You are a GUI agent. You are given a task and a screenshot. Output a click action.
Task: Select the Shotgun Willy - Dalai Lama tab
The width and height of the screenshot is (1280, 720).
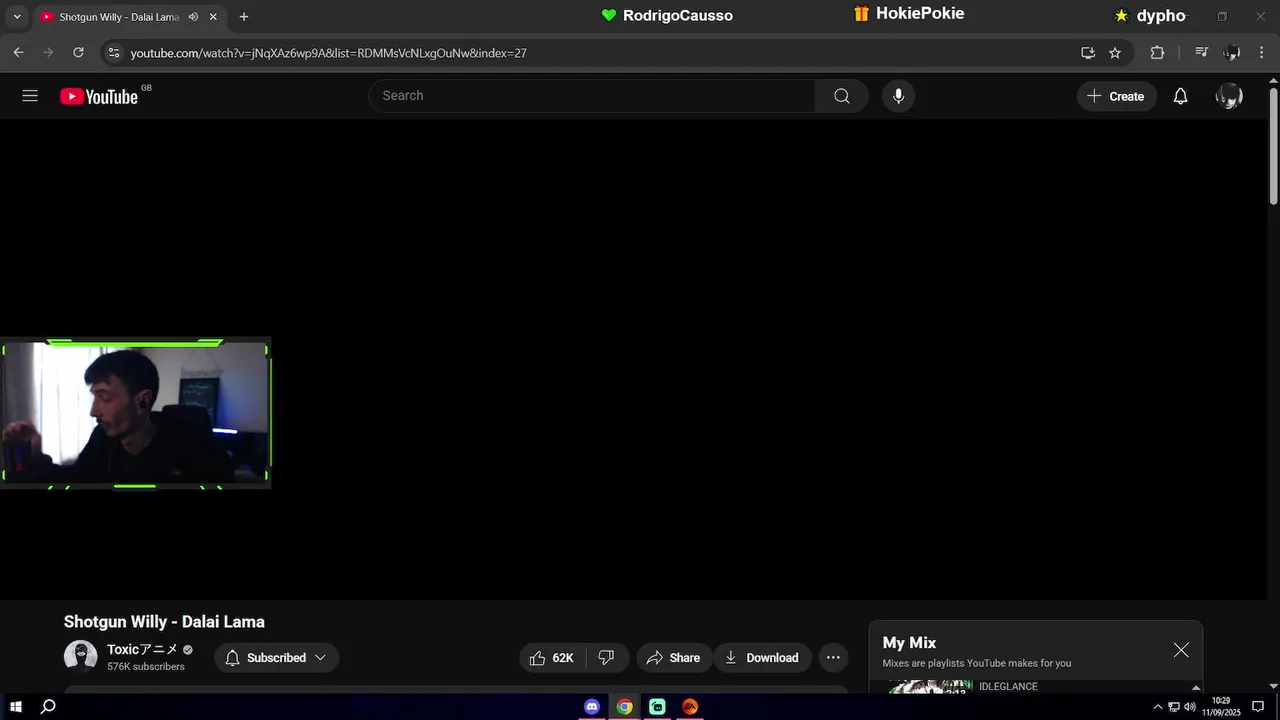(118, 17)
